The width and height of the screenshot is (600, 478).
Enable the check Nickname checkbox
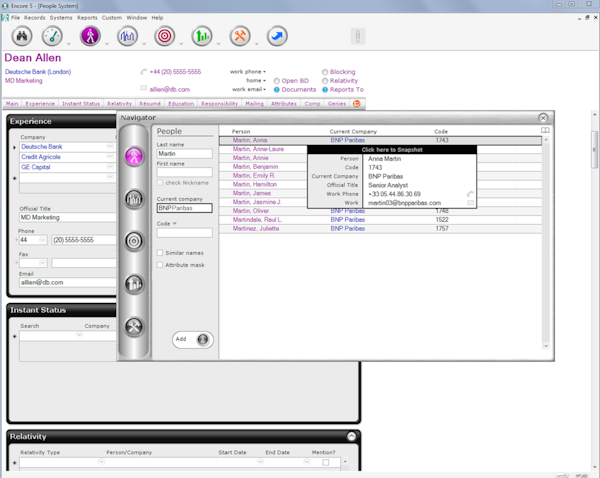click(160, 183)
